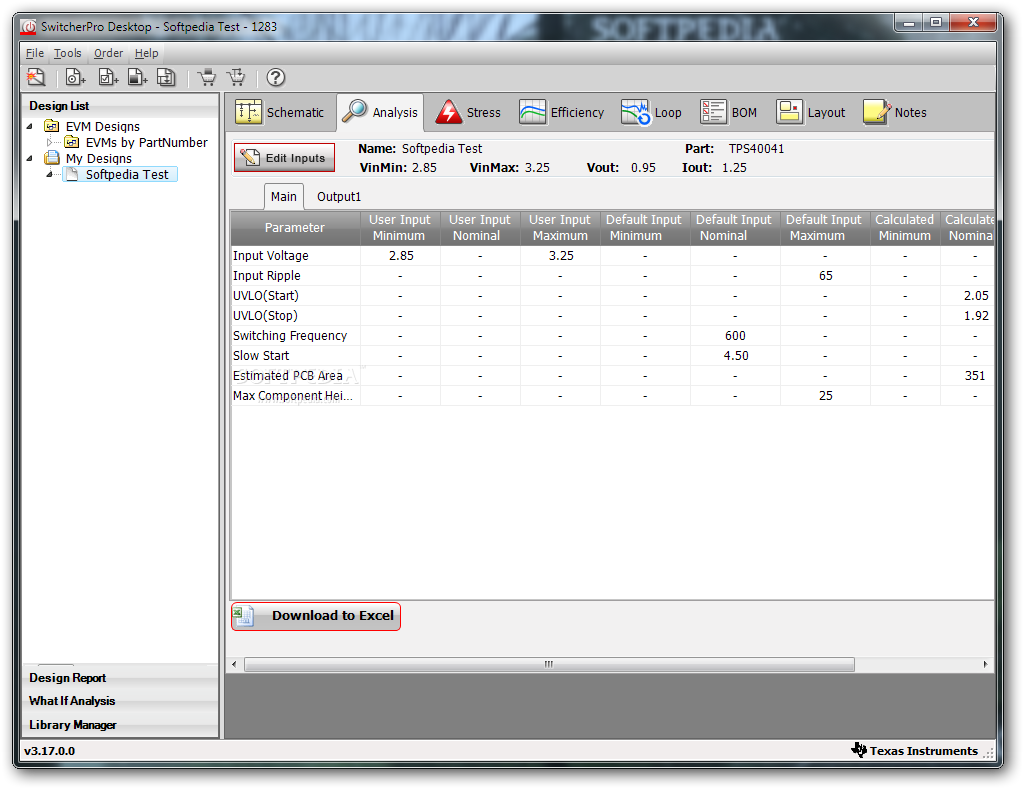Viewport: 1024px width, 789px height.
Task: Click the Design List panel header
Action: [120, 106]
